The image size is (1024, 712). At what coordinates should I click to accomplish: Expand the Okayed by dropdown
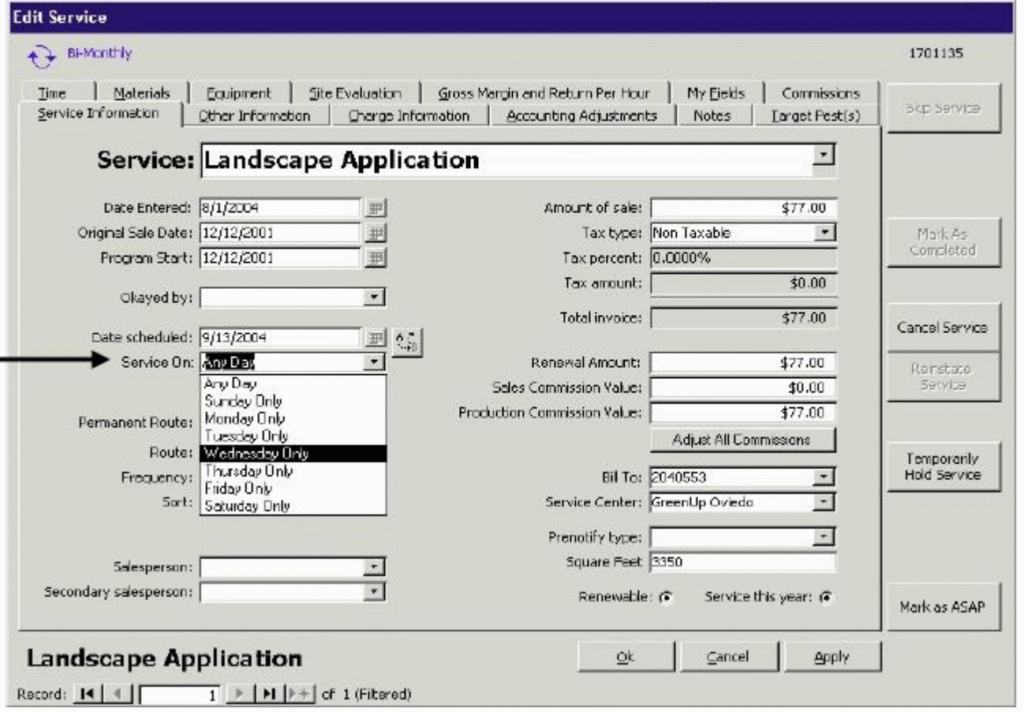point(375,297)
